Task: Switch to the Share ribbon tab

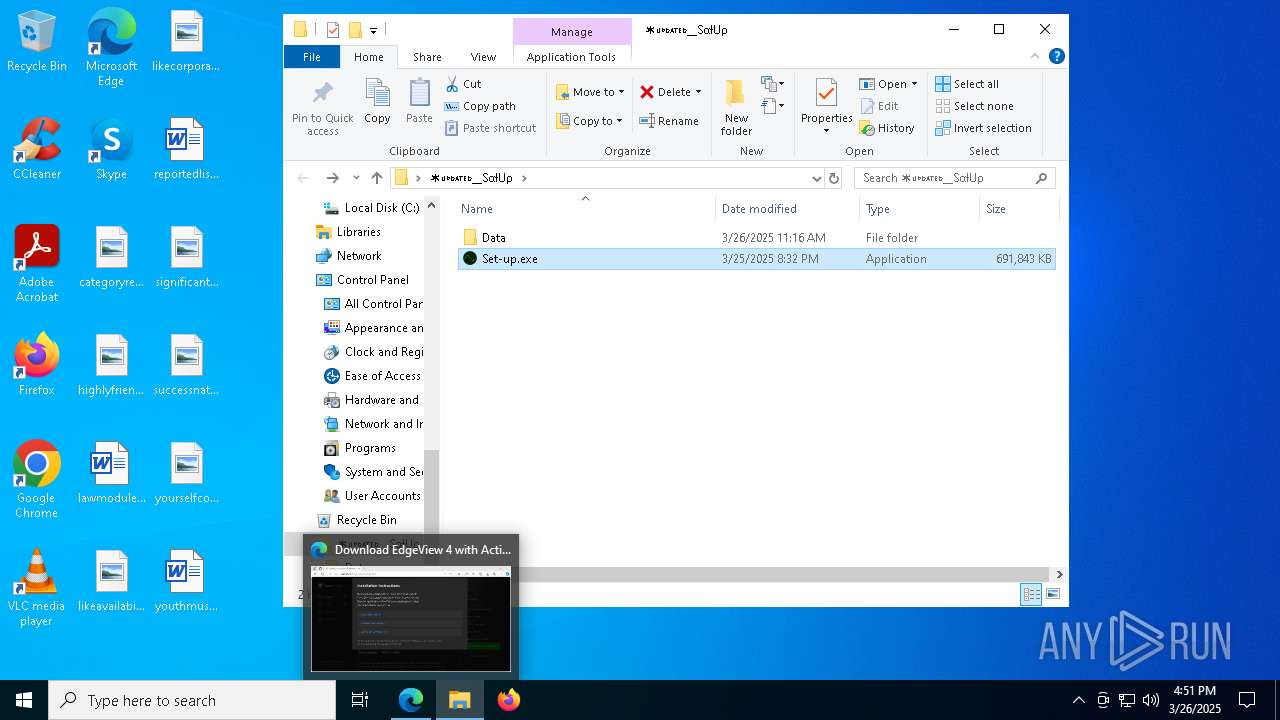Action: click(x=427, y=57)
